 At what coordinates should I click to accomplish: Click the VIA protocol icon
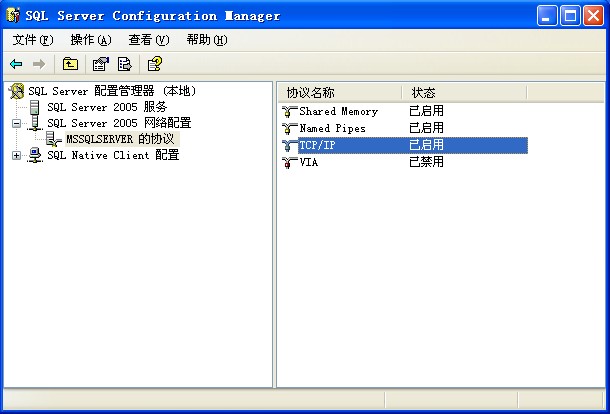click(x=289, y=162)
